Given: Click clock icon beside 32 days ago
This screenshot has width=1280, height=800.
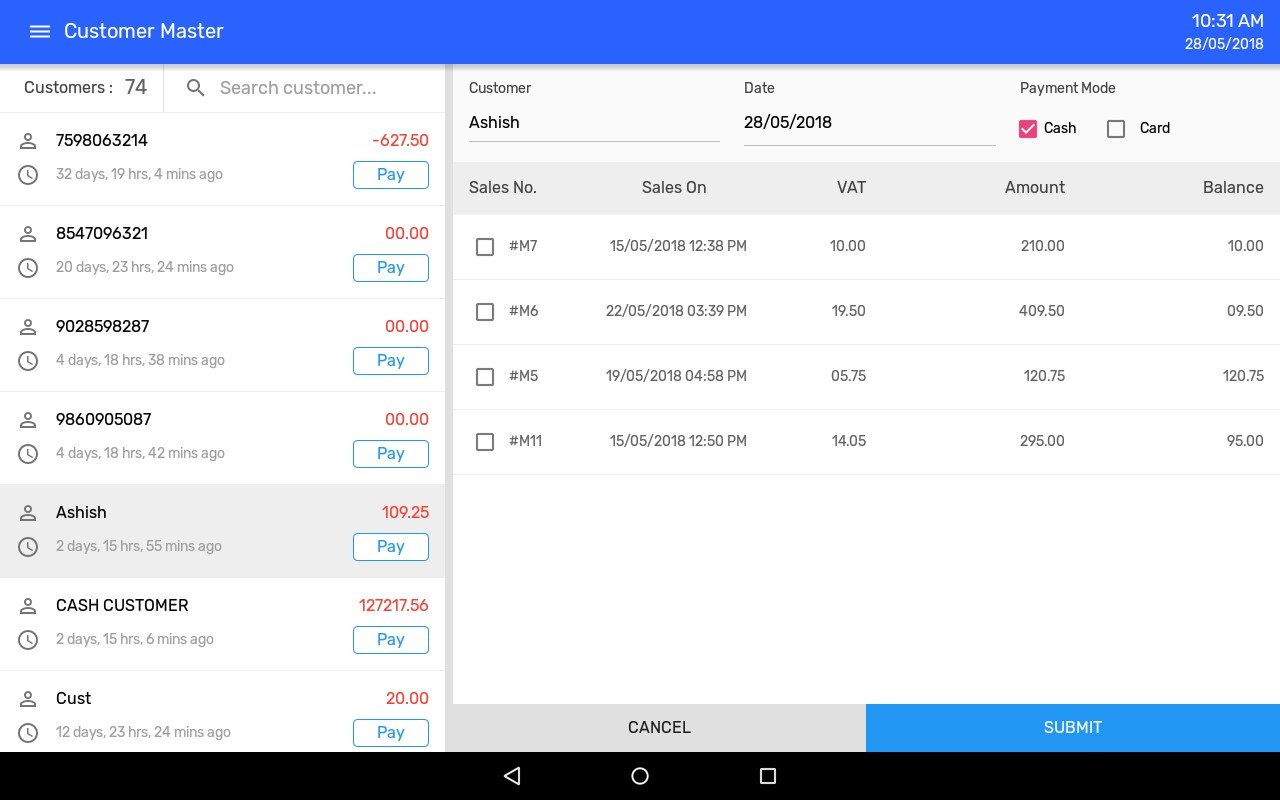Looking at the screenshot, I should (x=28, y=175).
